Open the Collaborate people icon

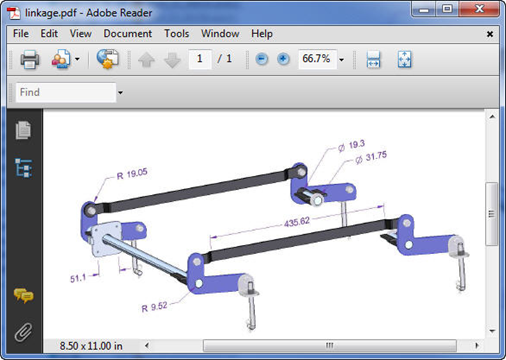61,59
